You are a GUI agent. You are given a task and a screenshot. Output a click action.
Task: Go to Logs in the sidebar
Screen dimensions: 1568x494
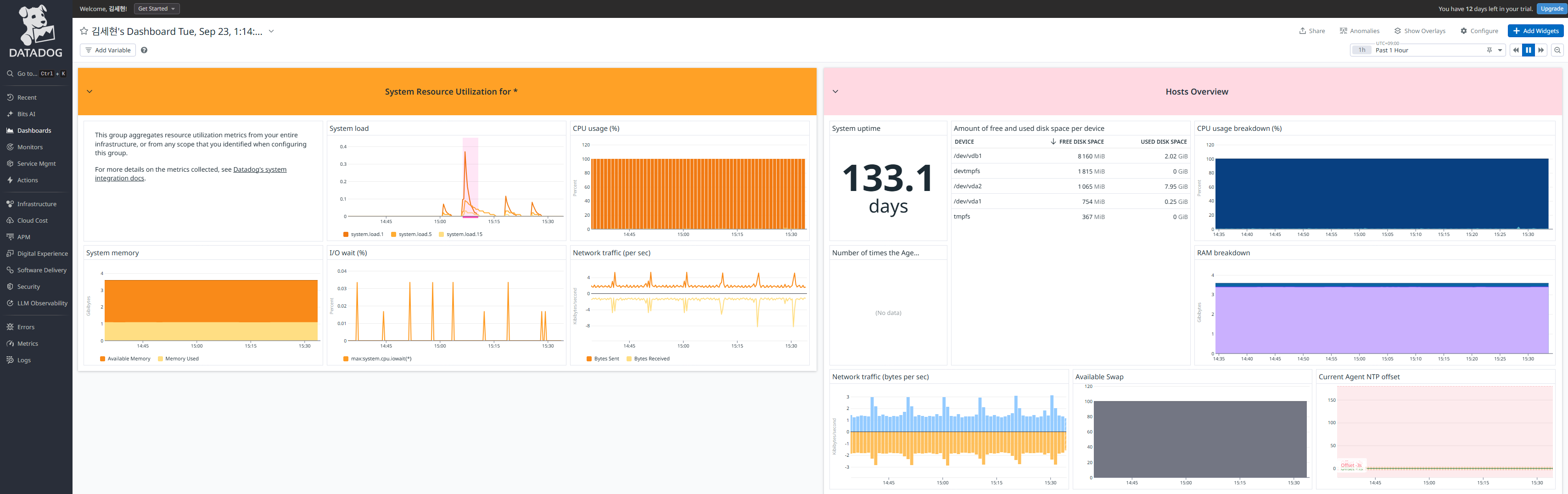pyautogui.click(x=24, y=360)
